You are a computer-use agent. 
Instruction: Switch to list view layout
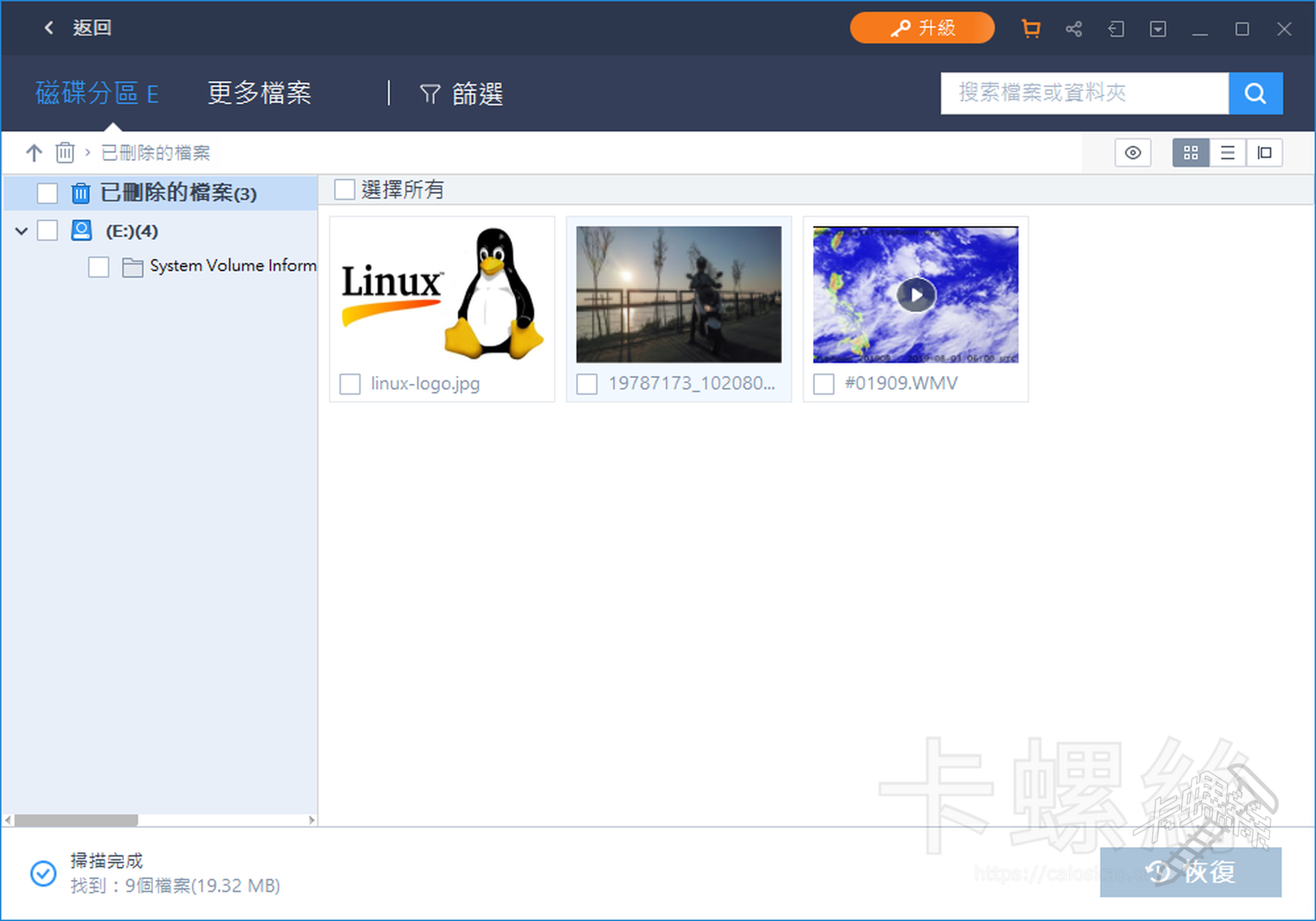(1228, 153)
